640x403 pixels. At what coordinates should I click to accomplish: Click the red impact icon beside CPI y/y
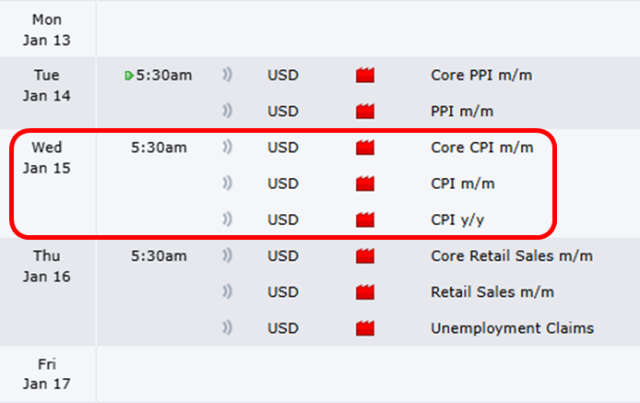pyautogui.click(x=365, y=220)
